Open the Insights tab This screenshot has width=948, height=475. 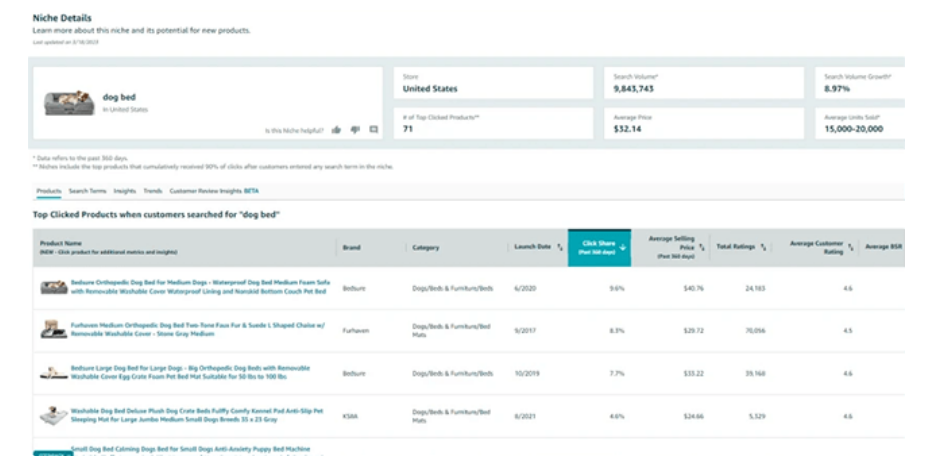(125, 191)
